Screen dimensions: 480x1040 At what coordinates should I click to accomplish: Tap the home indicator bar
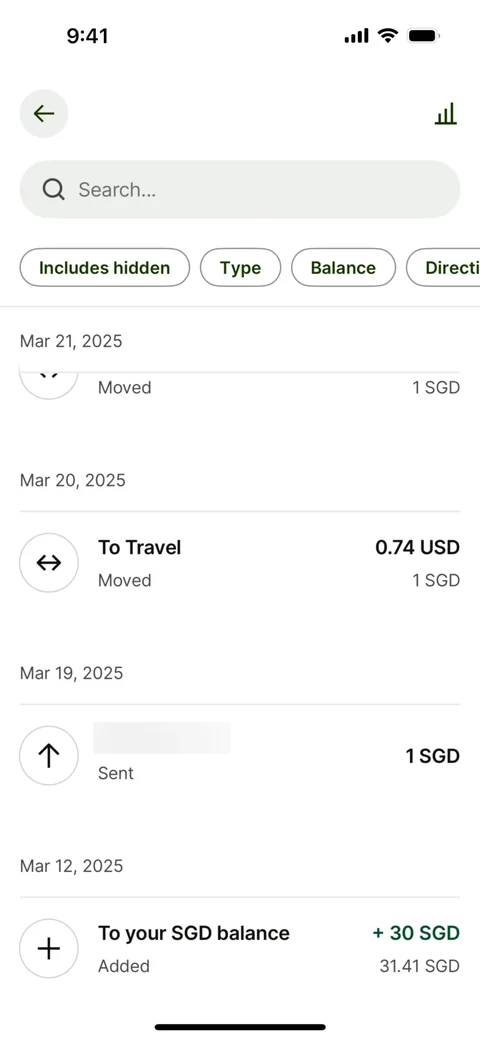pyautogui.click(x=240, y=1027)
